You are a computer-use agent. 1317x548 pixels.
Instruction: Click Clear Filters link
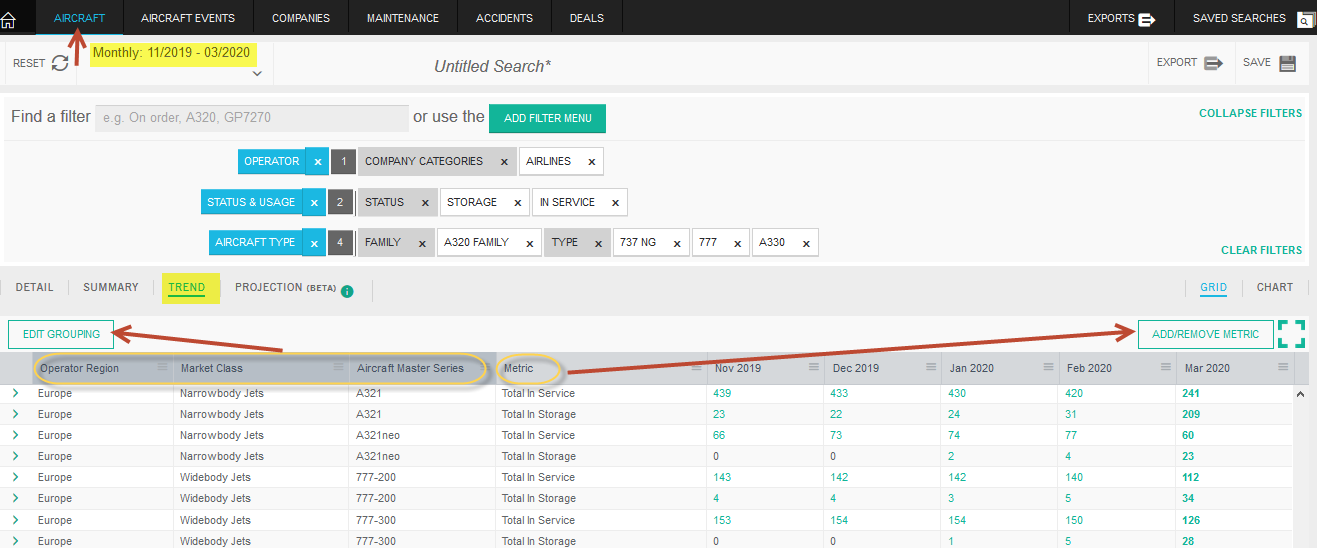(x=1262, y=250)
